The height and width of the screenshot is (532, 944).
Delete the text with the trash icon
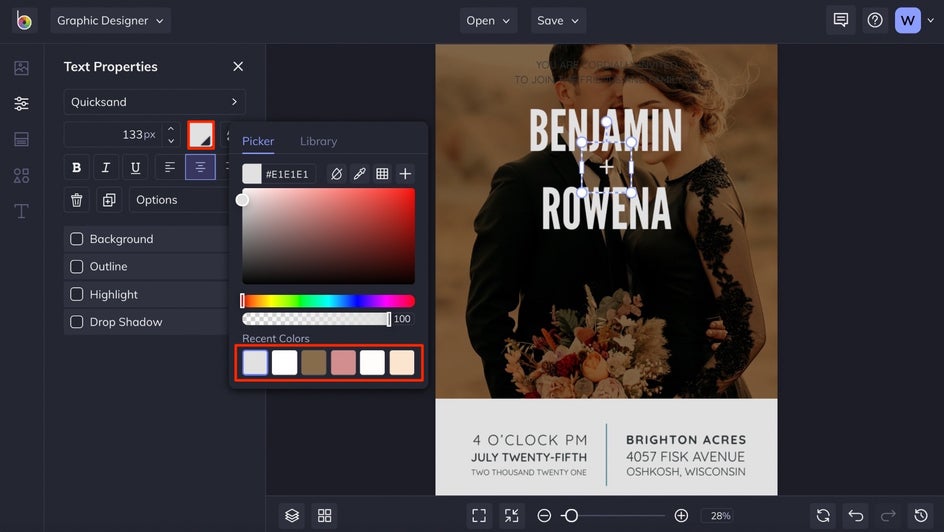[77, 200]
